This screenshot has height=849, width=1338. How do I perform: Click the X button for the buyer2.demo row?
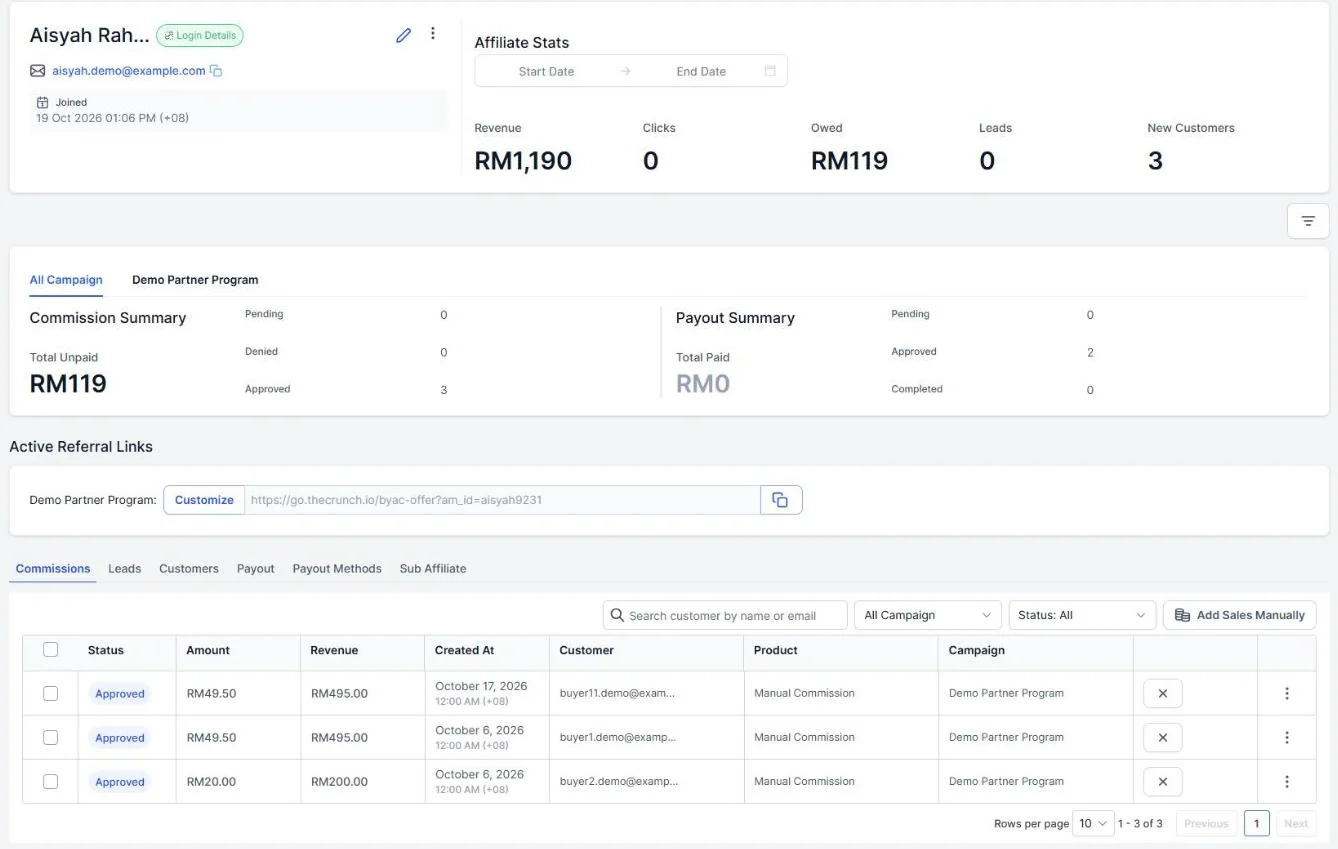[x=1162, y=781]
